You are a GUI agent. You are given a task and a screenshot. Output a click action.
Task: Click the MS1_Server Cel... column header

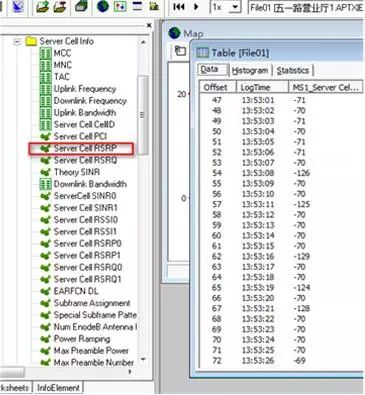[x=325, y=87]
